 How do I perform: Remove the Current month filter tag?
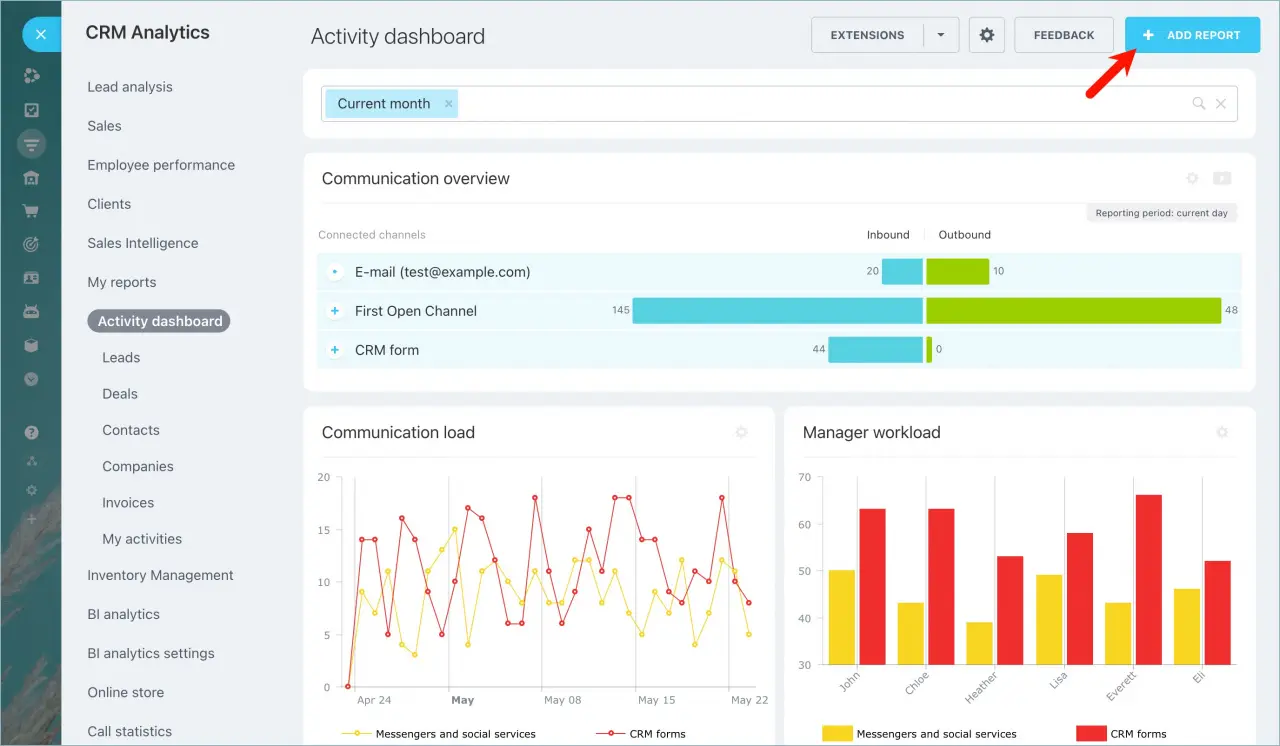tap(449, 104)
